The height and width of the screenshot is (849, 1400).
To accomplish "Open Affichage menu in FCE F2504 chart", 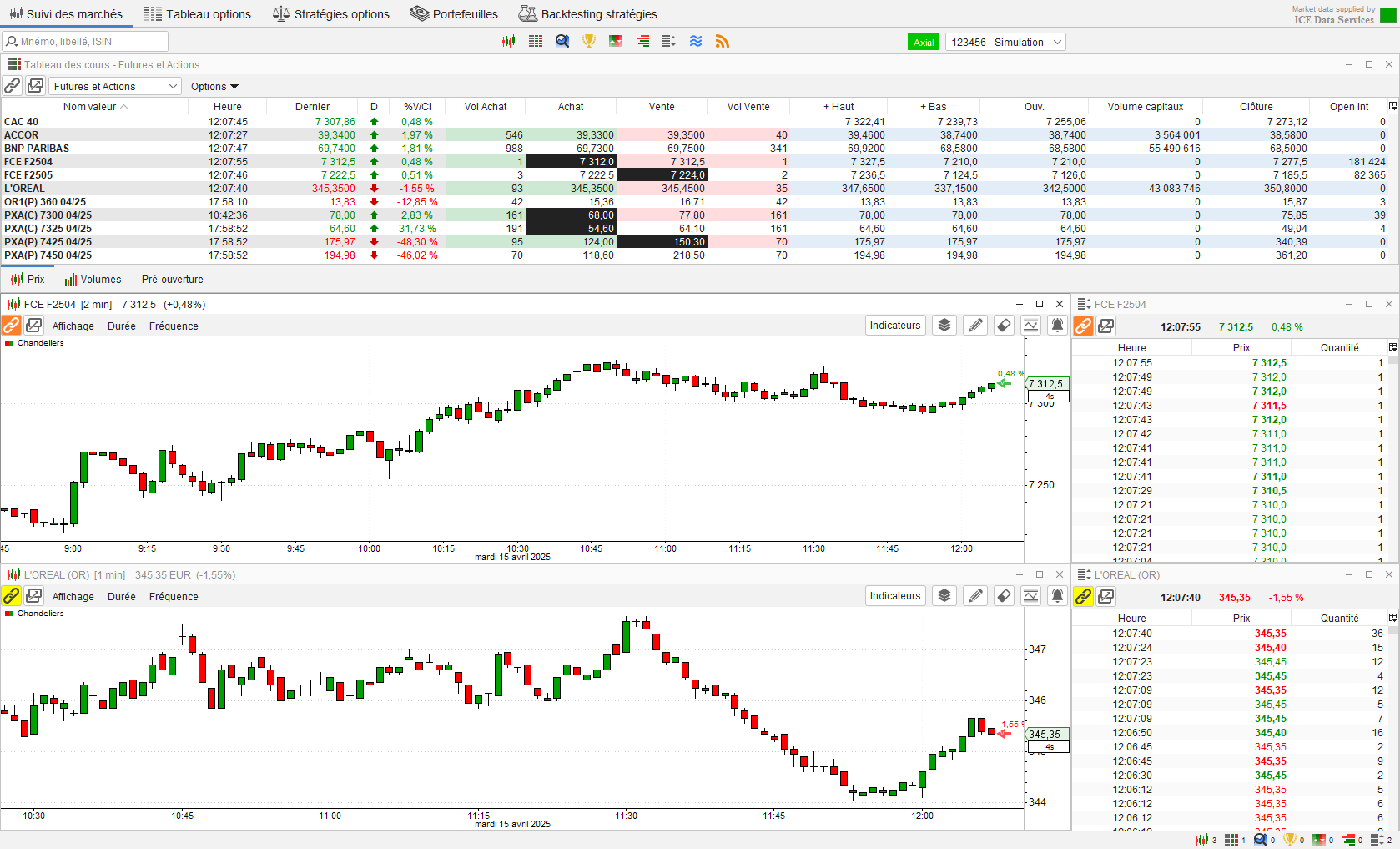I will point(73,326).
